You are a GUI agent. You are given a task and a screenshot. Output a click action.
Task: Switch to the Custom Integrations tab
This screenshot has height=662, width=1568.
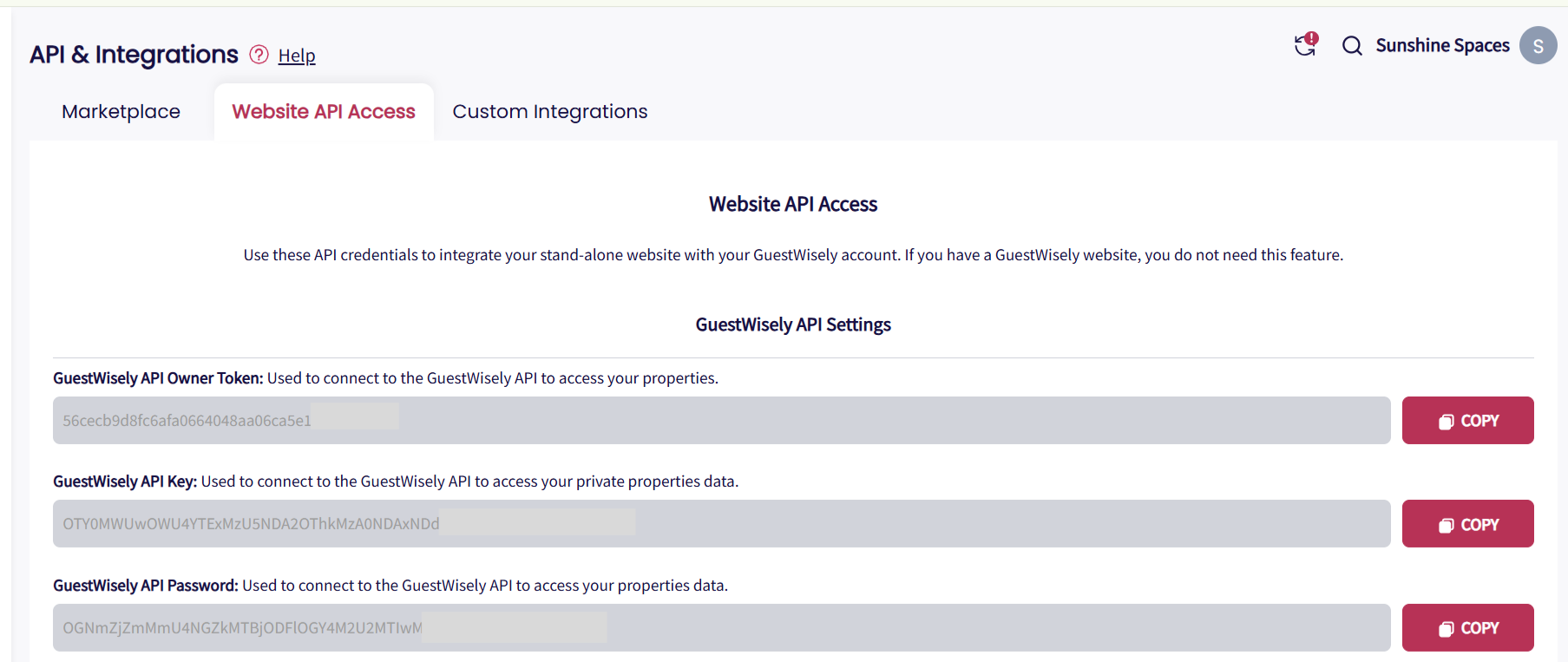[550, 112]
